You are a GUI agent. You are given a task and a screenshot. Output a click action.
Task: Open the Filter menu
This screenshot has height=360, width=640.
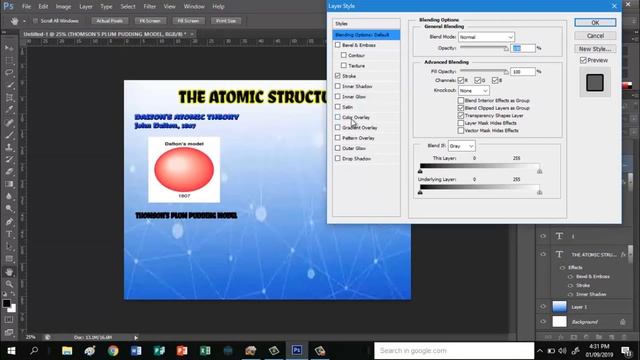tap(149, 7)
